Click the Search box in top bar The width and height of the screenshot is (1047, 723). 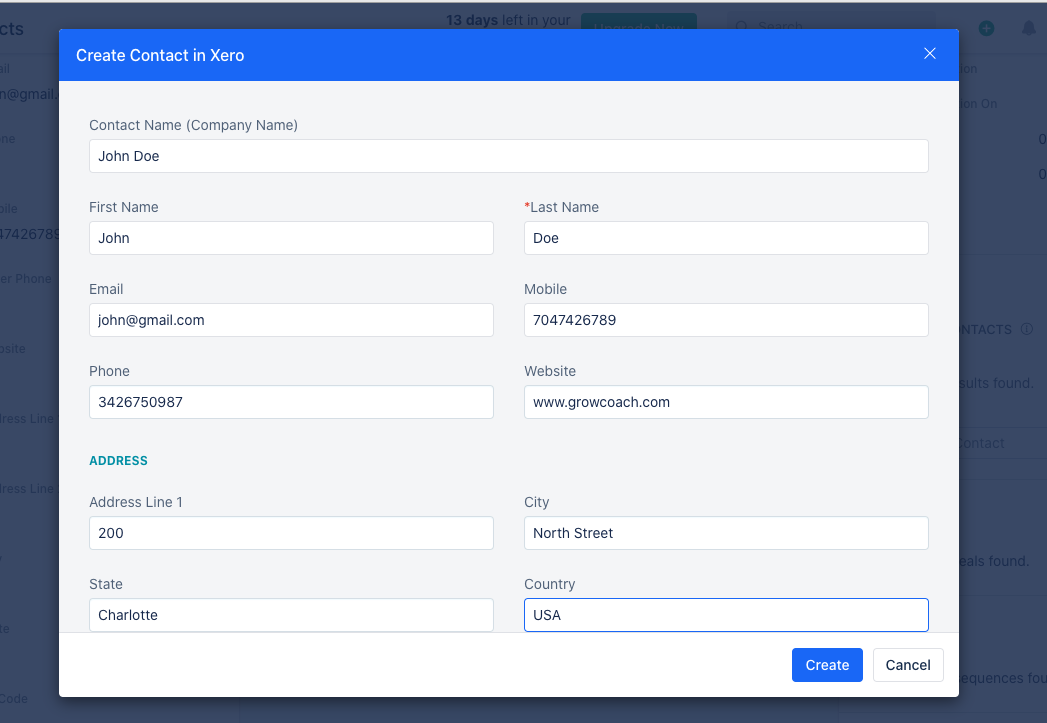pos(828,27)
